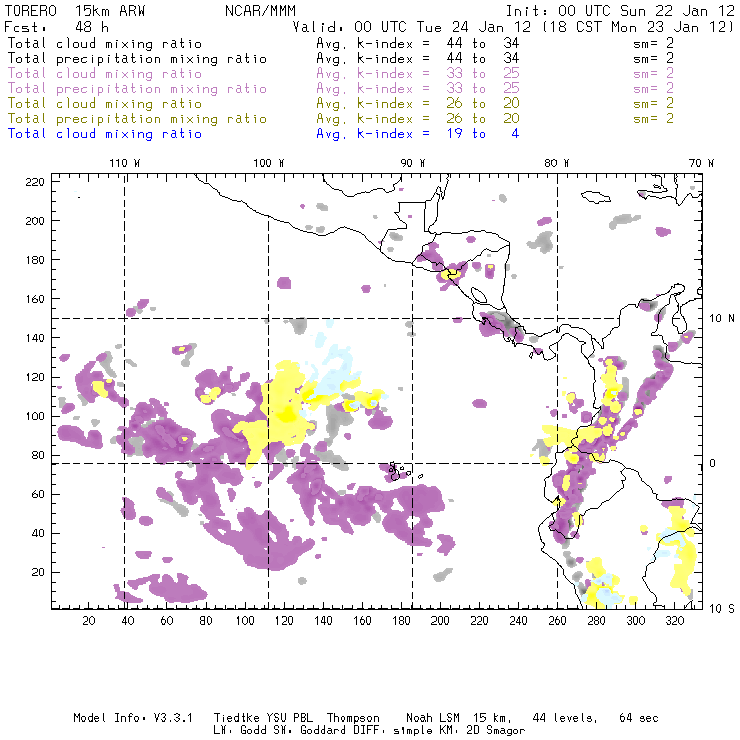Click "40" on the vertical axis
740x740 pixels.
[38, 533]
